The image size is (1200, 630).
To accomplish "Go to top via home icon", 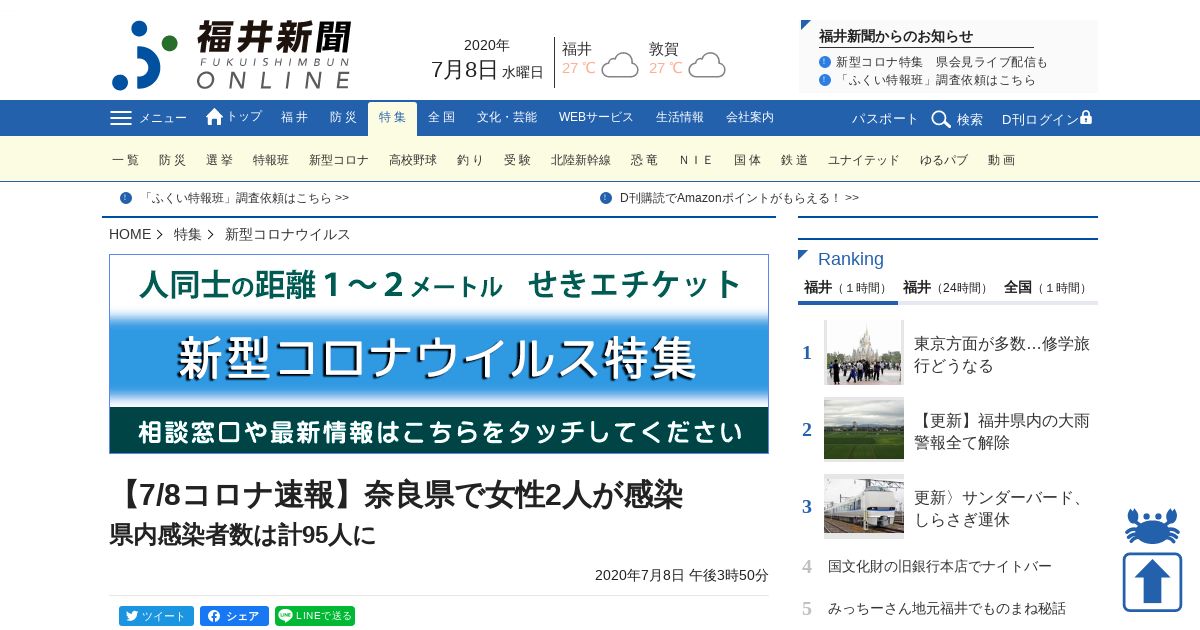I will 214,117.
